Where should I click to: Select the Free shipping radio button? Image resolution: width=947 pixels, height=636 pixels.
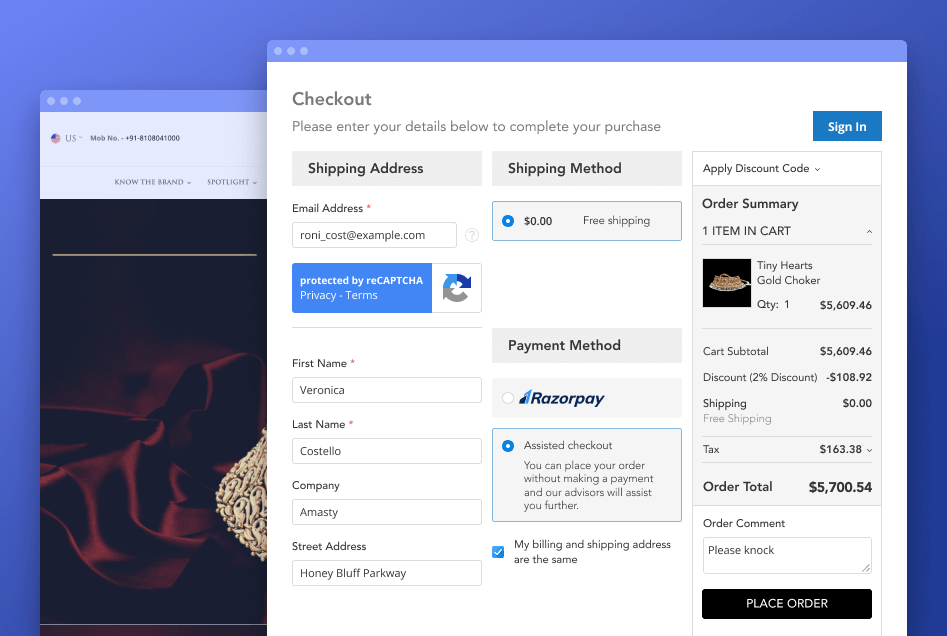(508, 221)
